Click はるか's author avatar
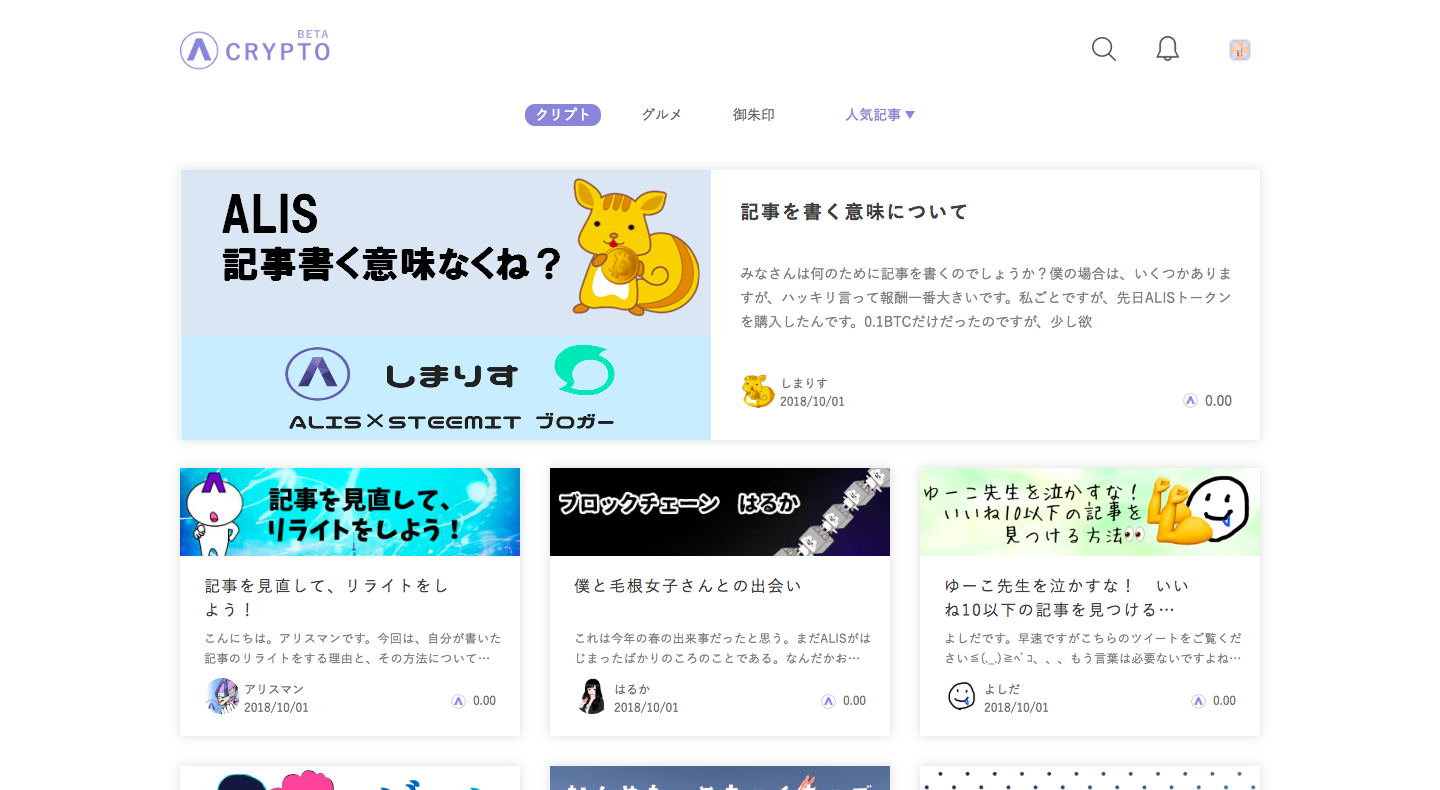Screen dimensions: 1440x790 point(592,696)
